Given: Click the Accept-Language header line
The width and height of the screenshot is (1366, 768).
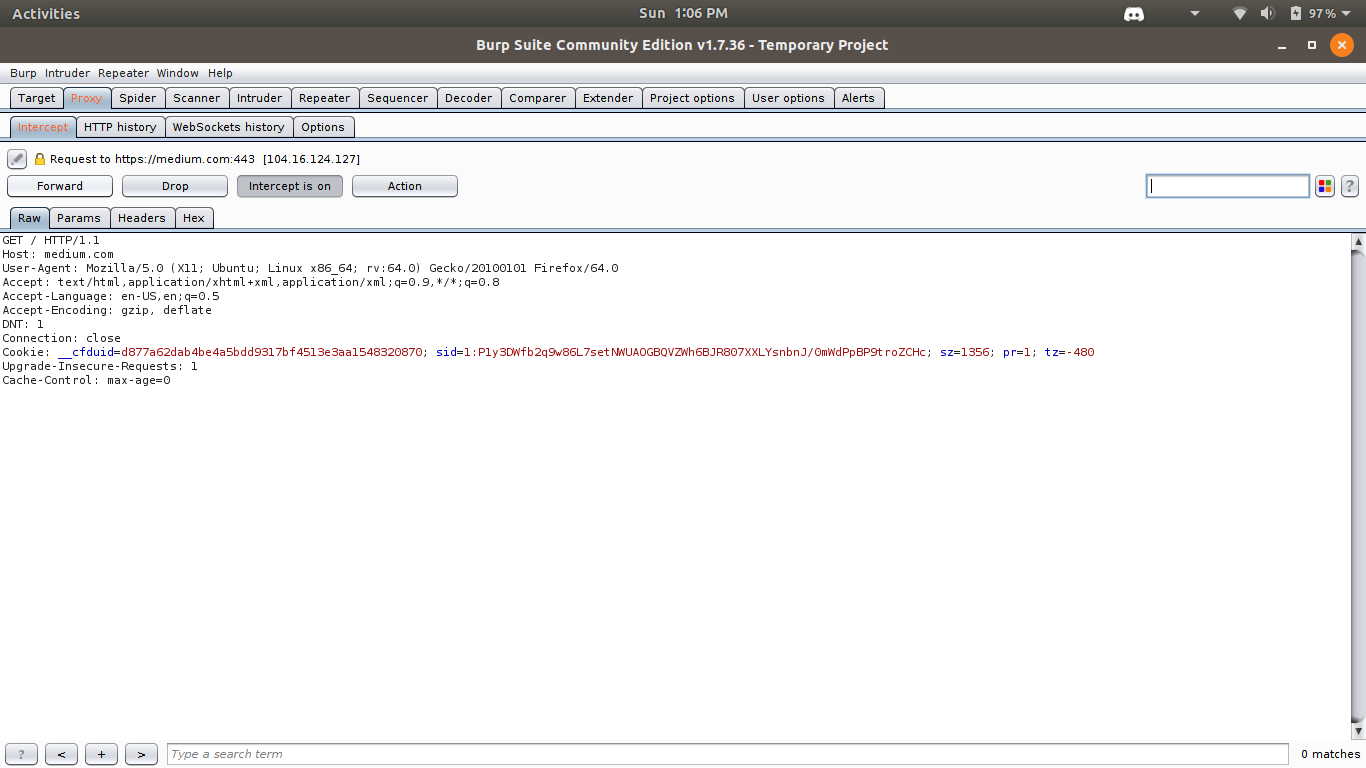Looking at the screenshot, I should coord(111,296).
